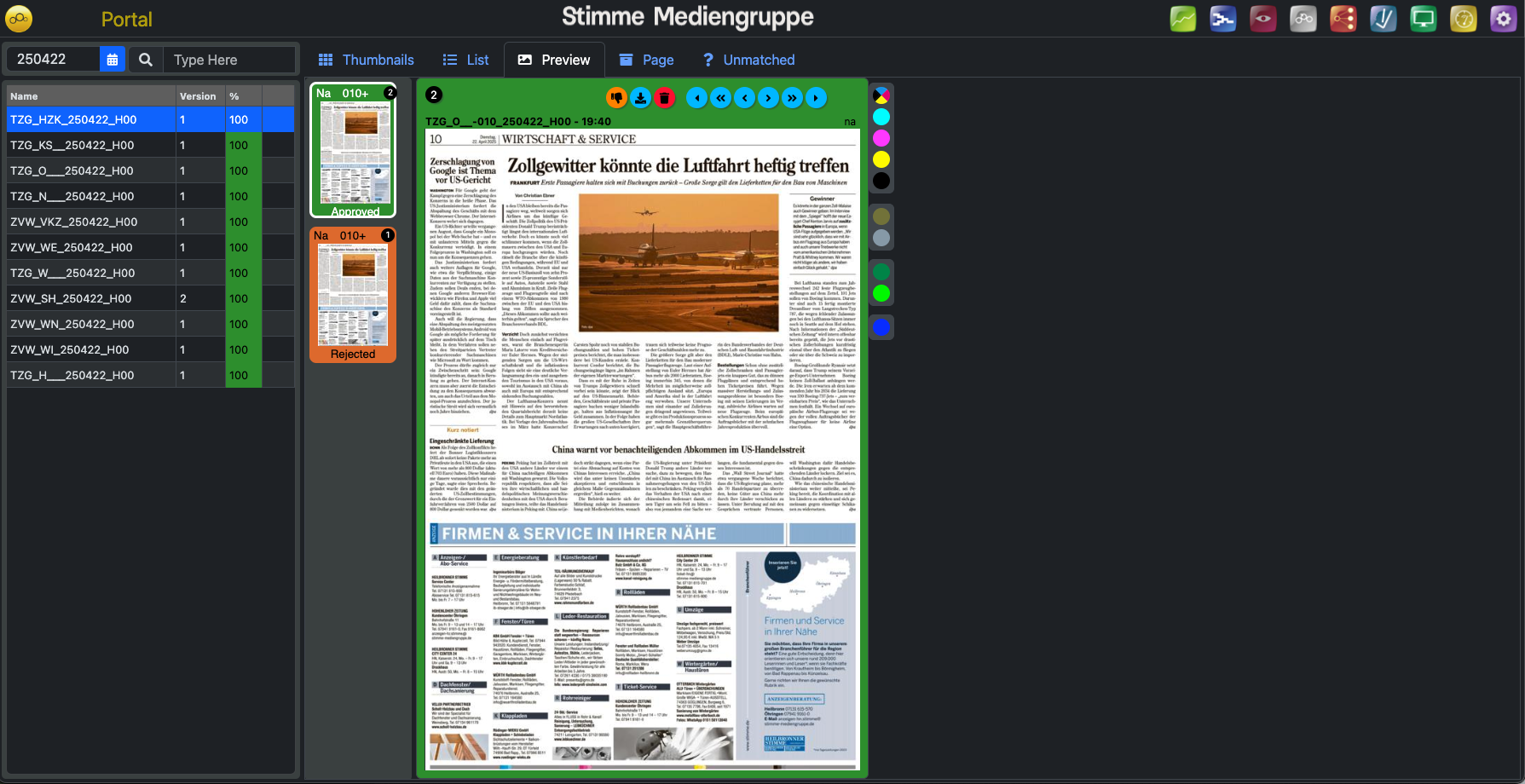Download the previewed page
The image size is (1525, 784).
[x=640, y=98]
